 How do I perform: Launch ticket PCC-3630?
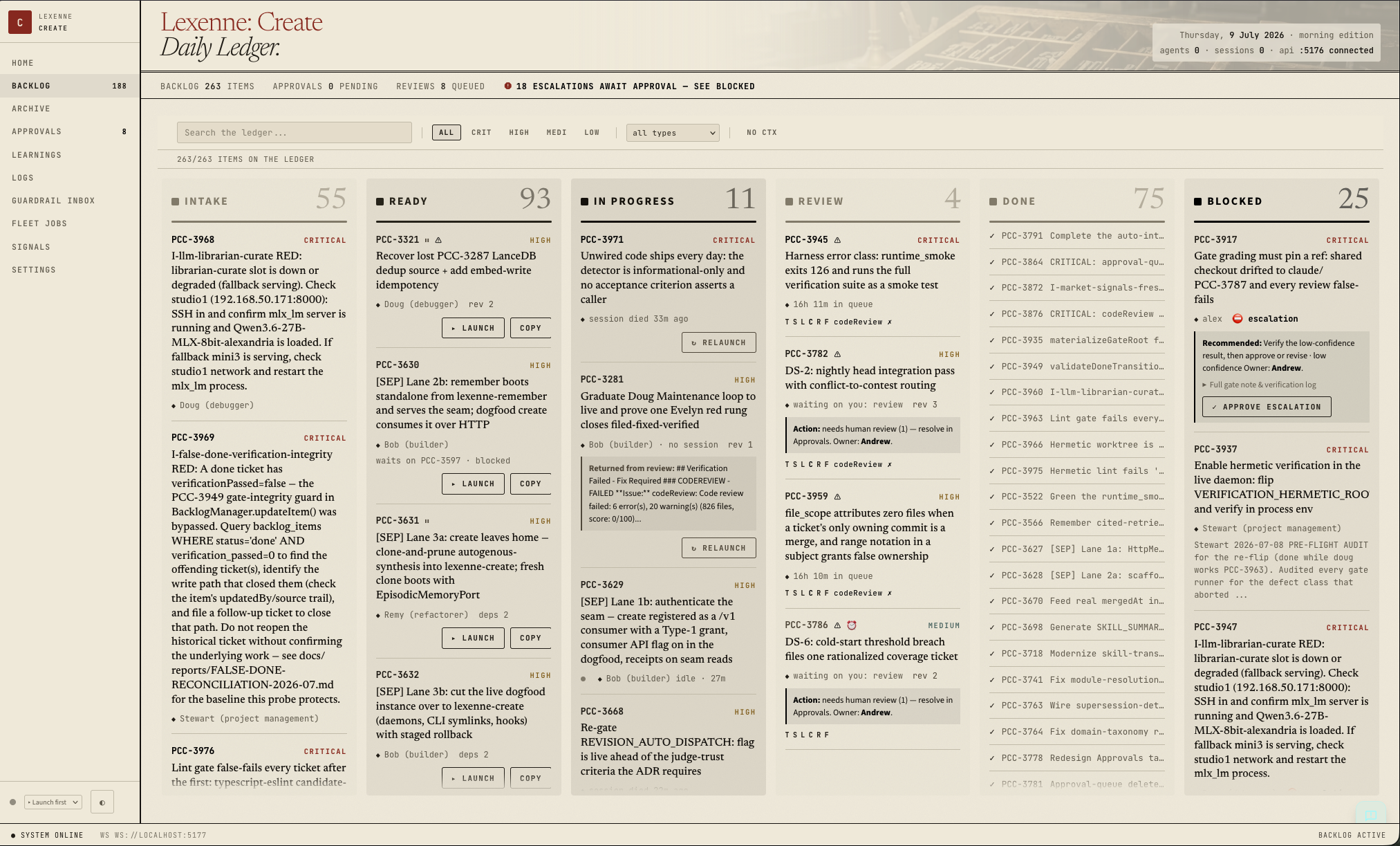point(474,484)
